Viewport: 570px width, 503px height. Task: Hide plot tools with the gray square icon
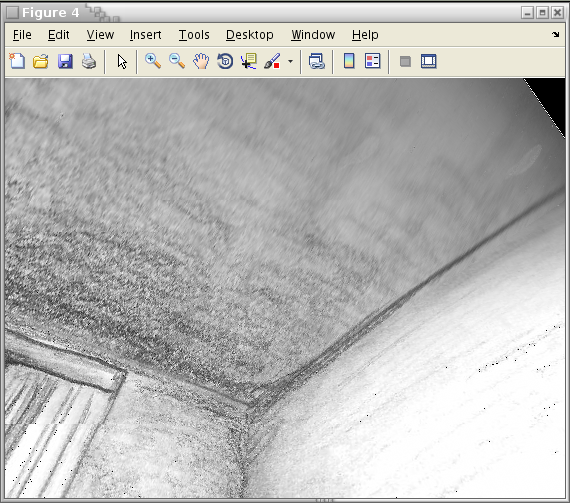[405, 61]
